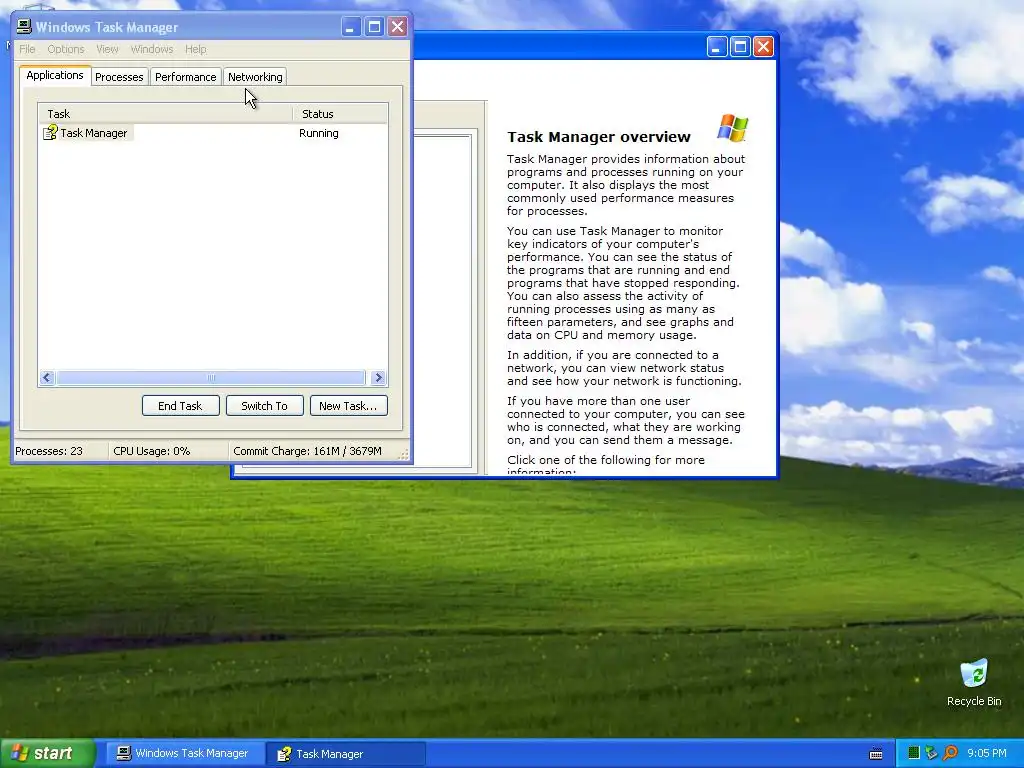Click the task list right scroll arrow
This screenshot has width=1024, height=768.
point(378,377)
